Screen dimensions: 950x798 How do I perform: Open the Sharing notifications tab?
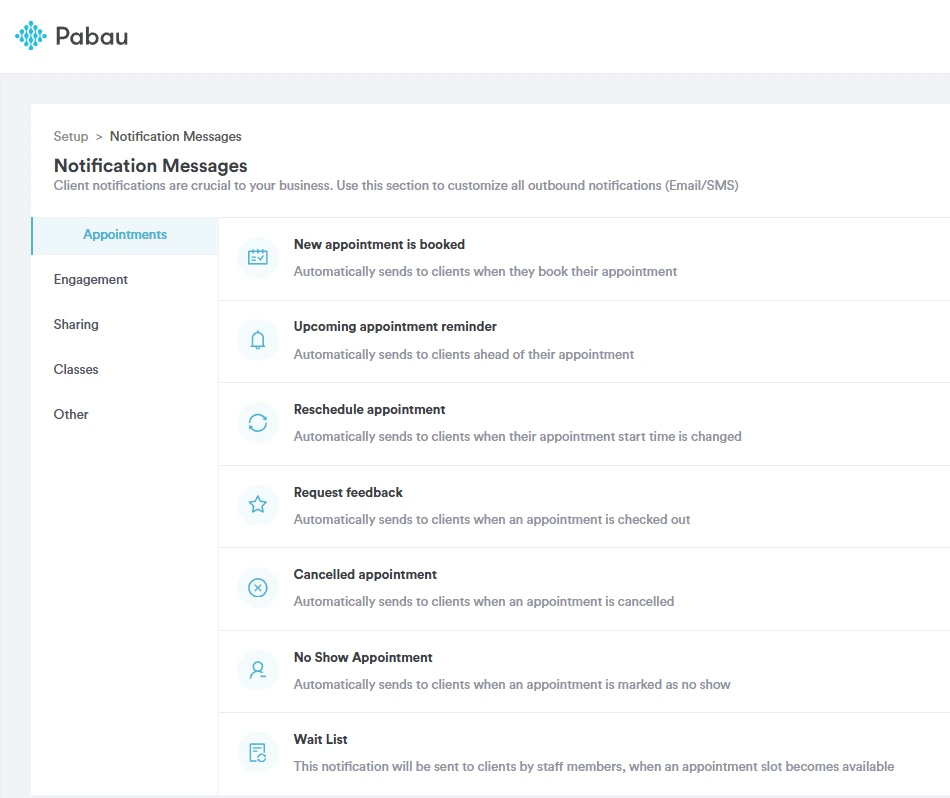(76, 324)
